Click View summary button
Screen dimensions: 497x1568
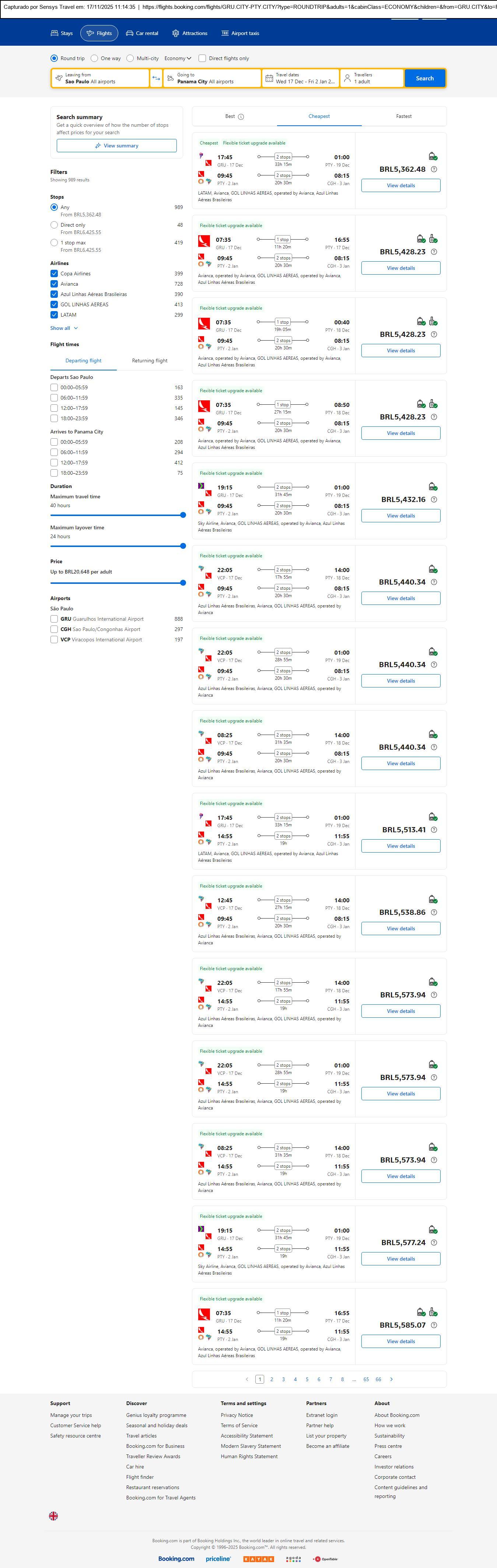117,146
